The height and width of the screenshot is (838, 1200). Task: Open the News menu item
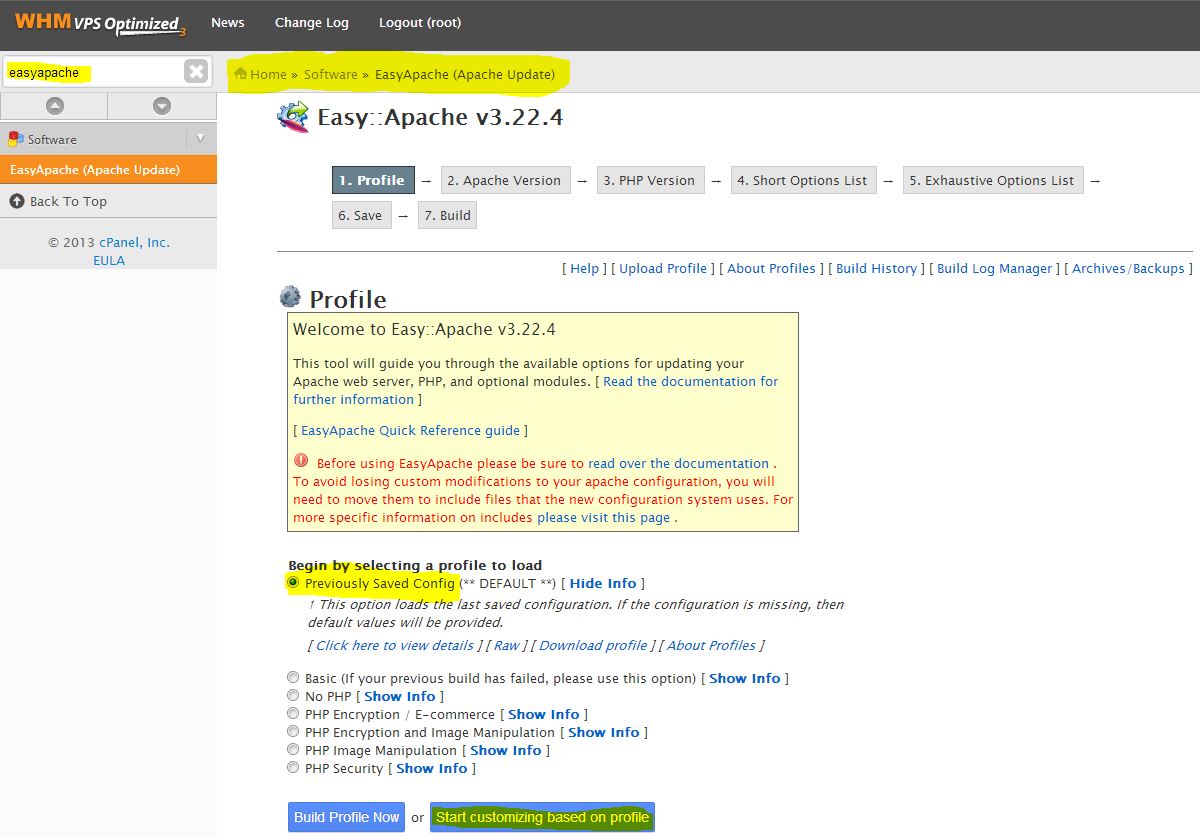[228, 22]
